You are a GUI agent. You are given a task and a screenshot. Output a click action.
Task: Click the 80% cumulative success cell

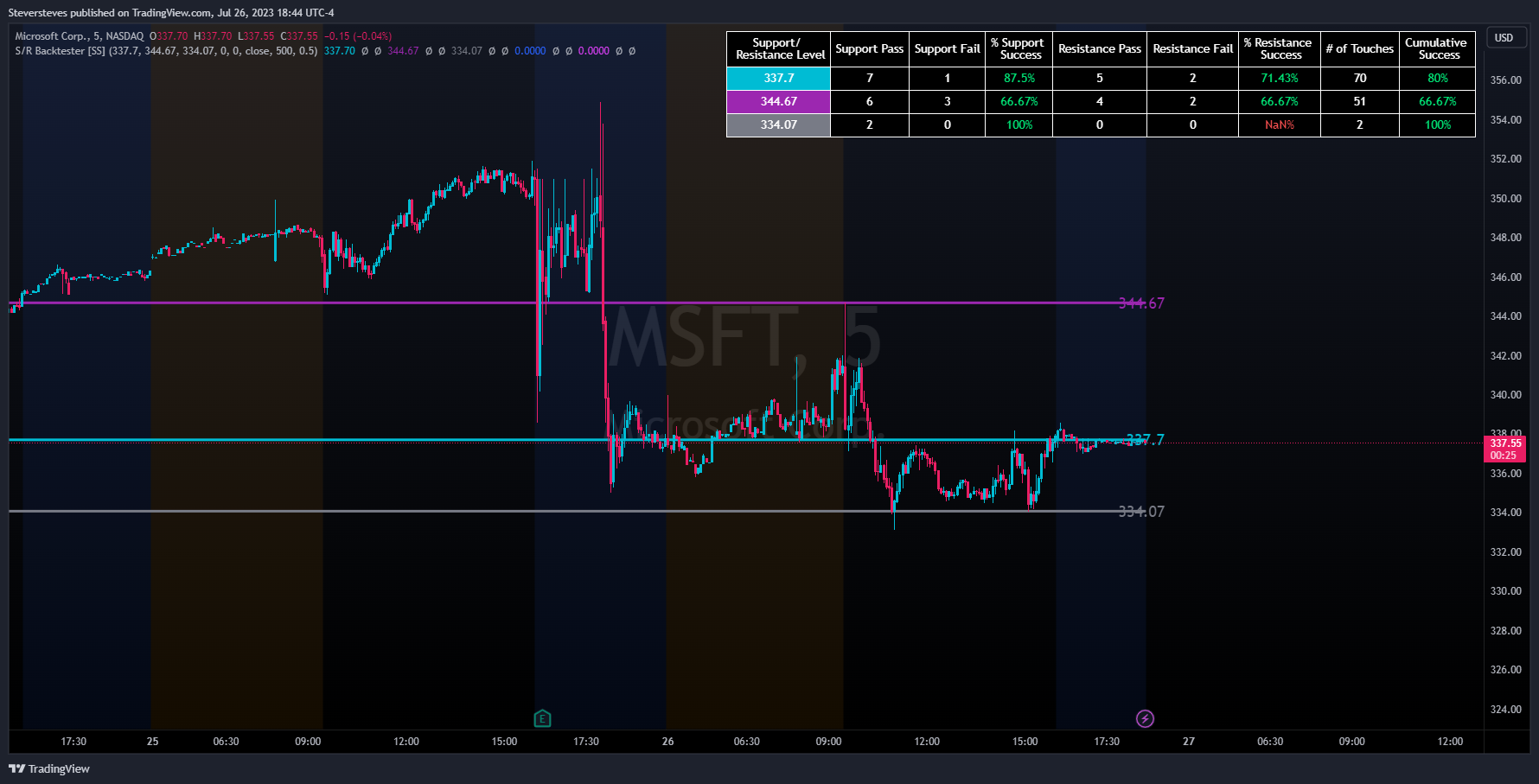coord(1437,78)
